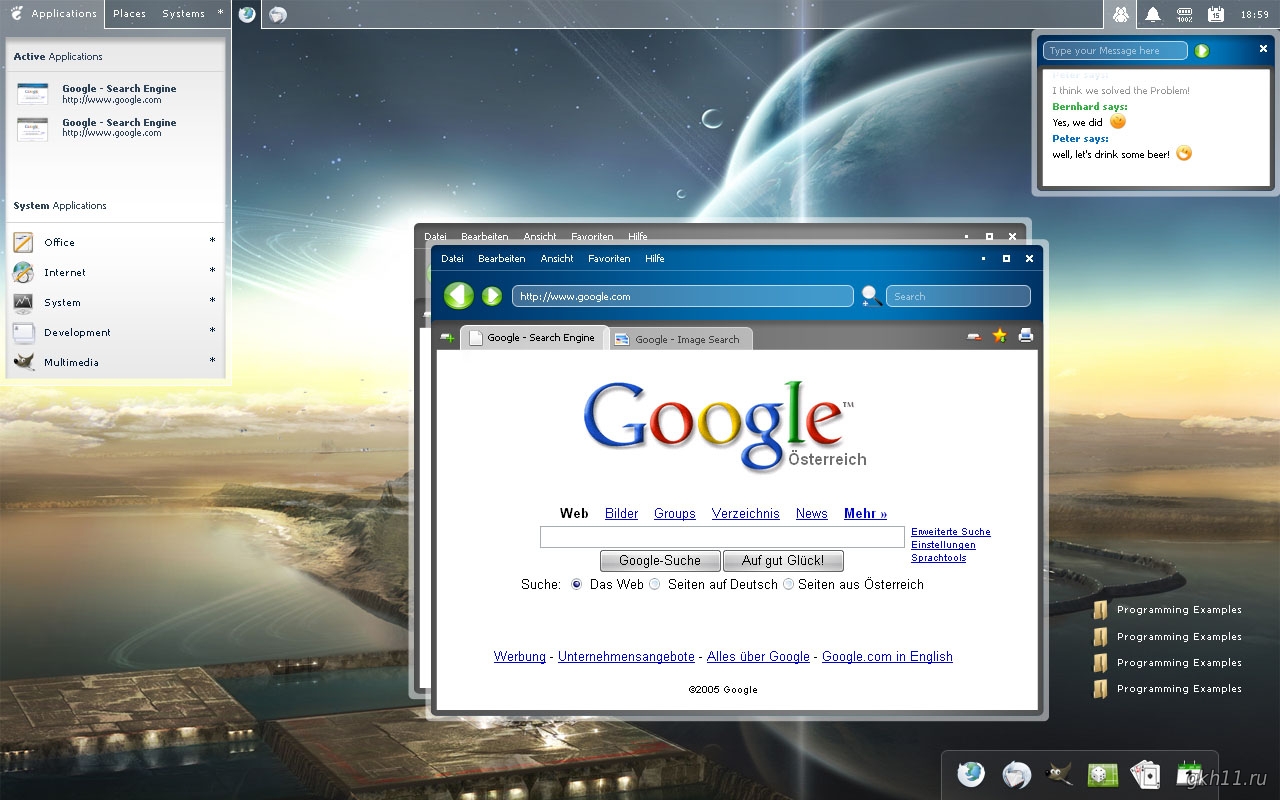Open the Erweiterte Suche link
Viewport: 1280px width, 800px height.
tap(951, 532)
